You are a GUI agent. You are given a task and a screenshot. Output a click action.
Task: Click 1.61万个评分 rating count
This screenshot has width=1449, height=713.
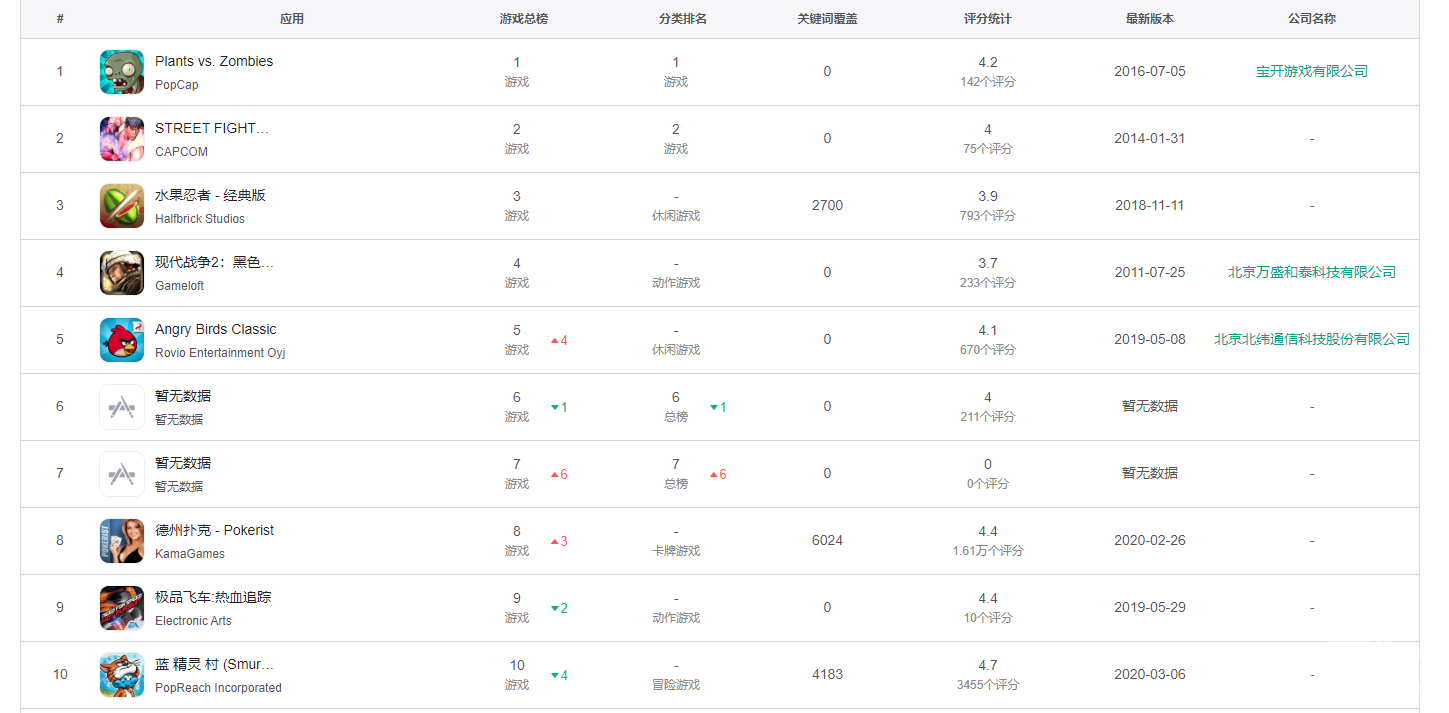coord(988,551)
